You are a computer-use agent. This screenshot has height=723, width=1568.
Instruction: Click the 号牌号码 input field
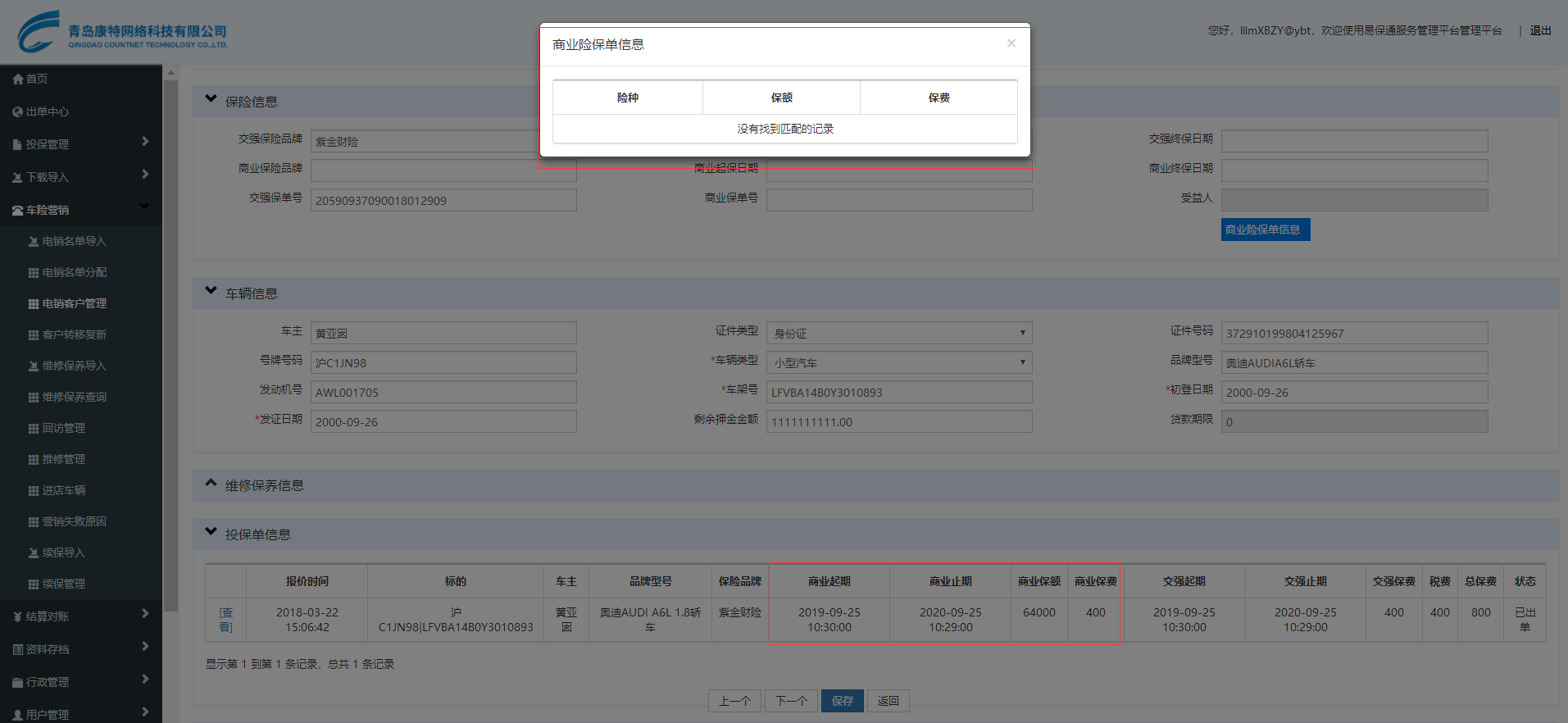pos(443,362)
